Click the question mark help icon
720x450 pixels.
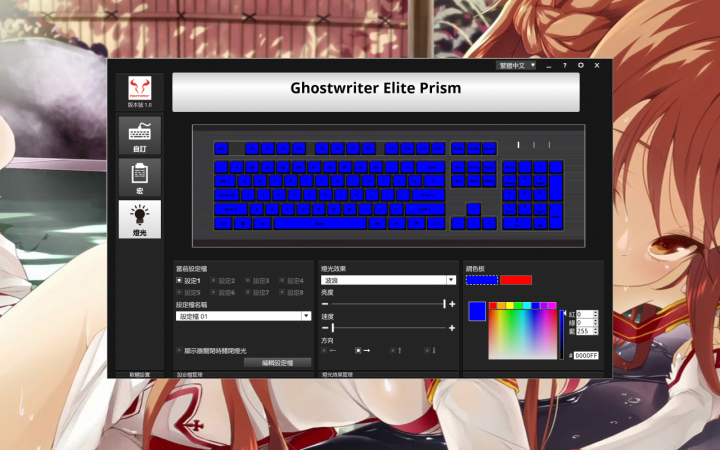[x=564, y=66]
